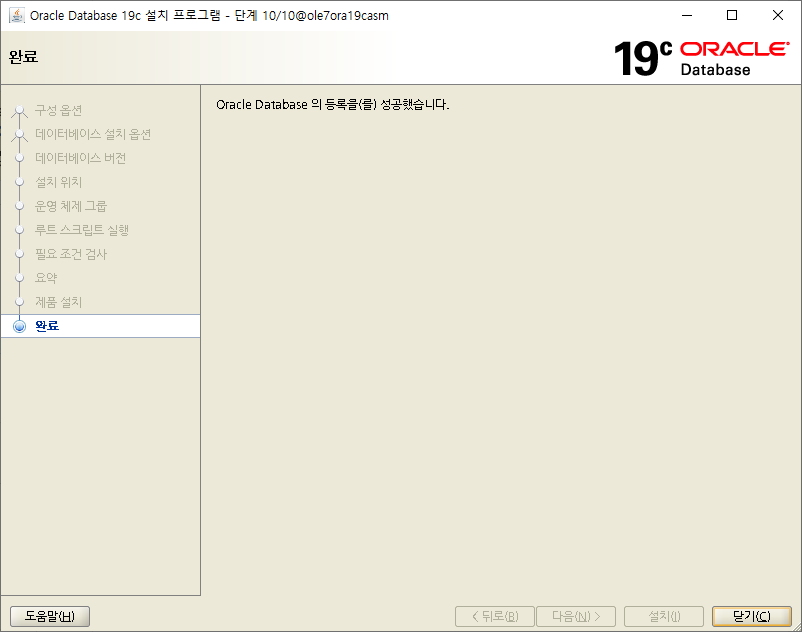Viewport: 802px width, 632px height.
Task: Minimize the installer window
Action: click(x=687, y=15)
